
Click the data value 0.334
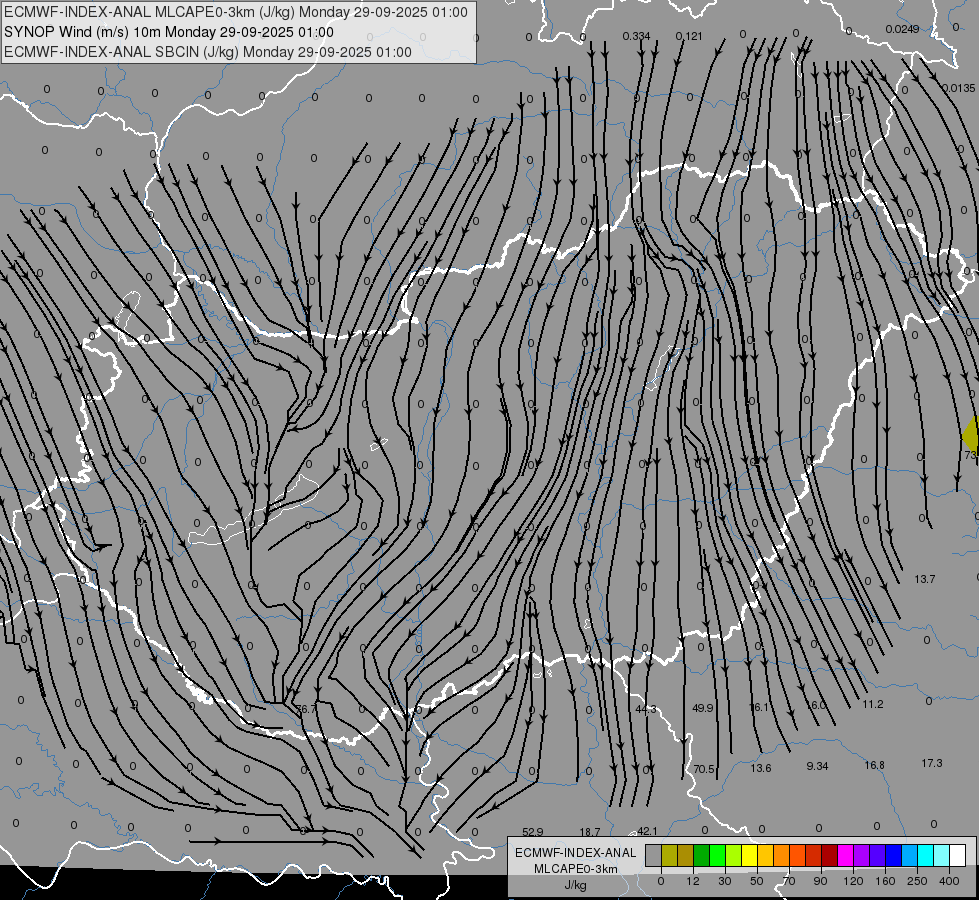(636, 36)
